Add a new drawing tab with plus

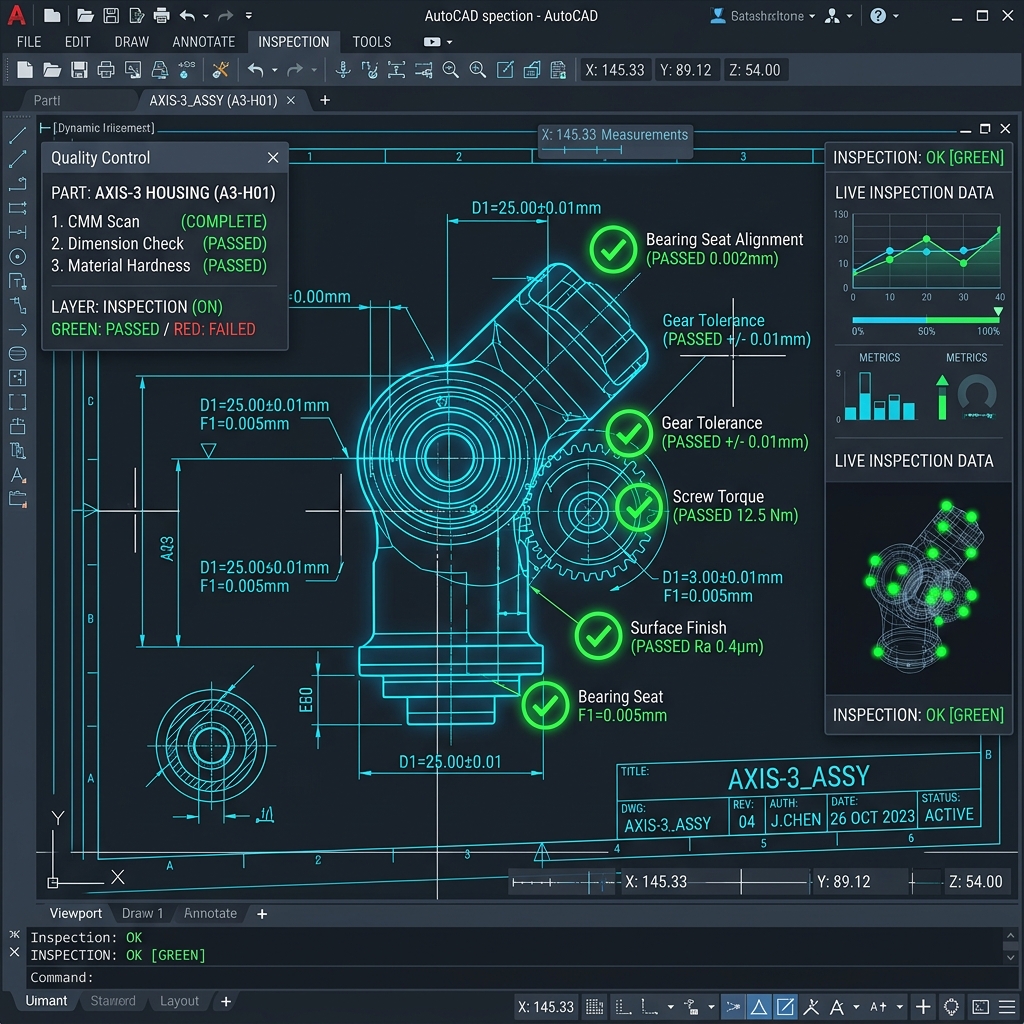325,100
